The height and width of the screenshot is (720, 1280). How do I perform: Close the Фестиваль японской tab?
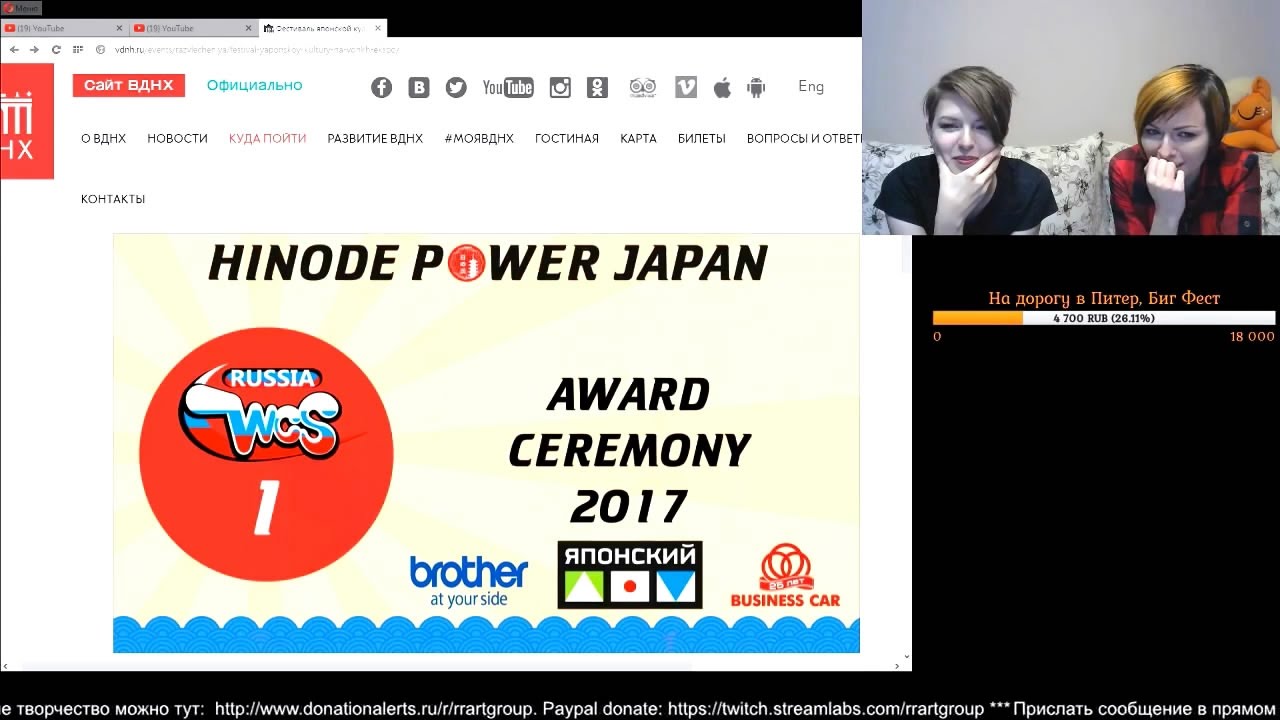pos(379,28)
